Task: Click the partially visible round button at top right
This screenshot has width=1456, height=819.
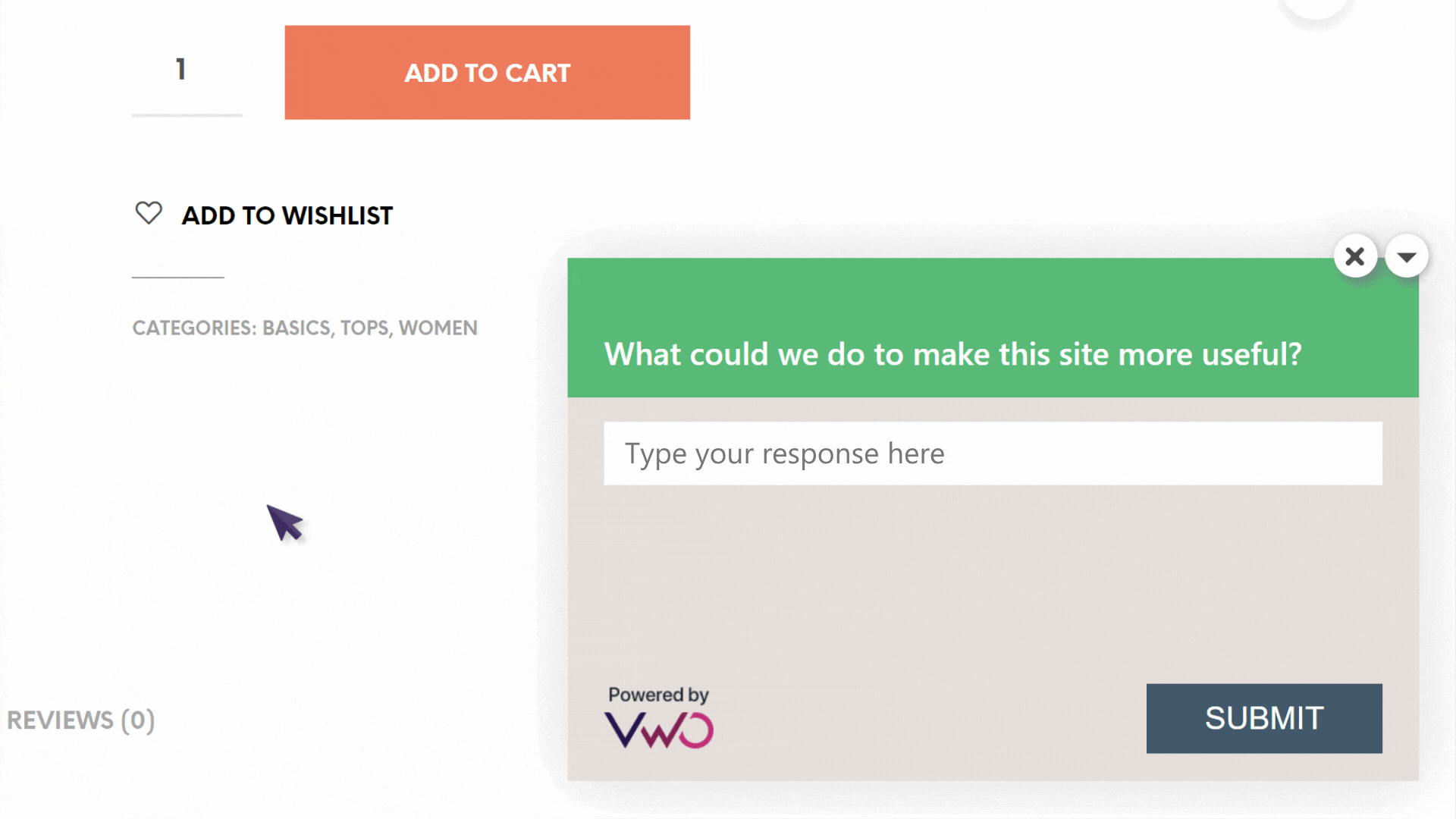Action: pos(1315,8)
